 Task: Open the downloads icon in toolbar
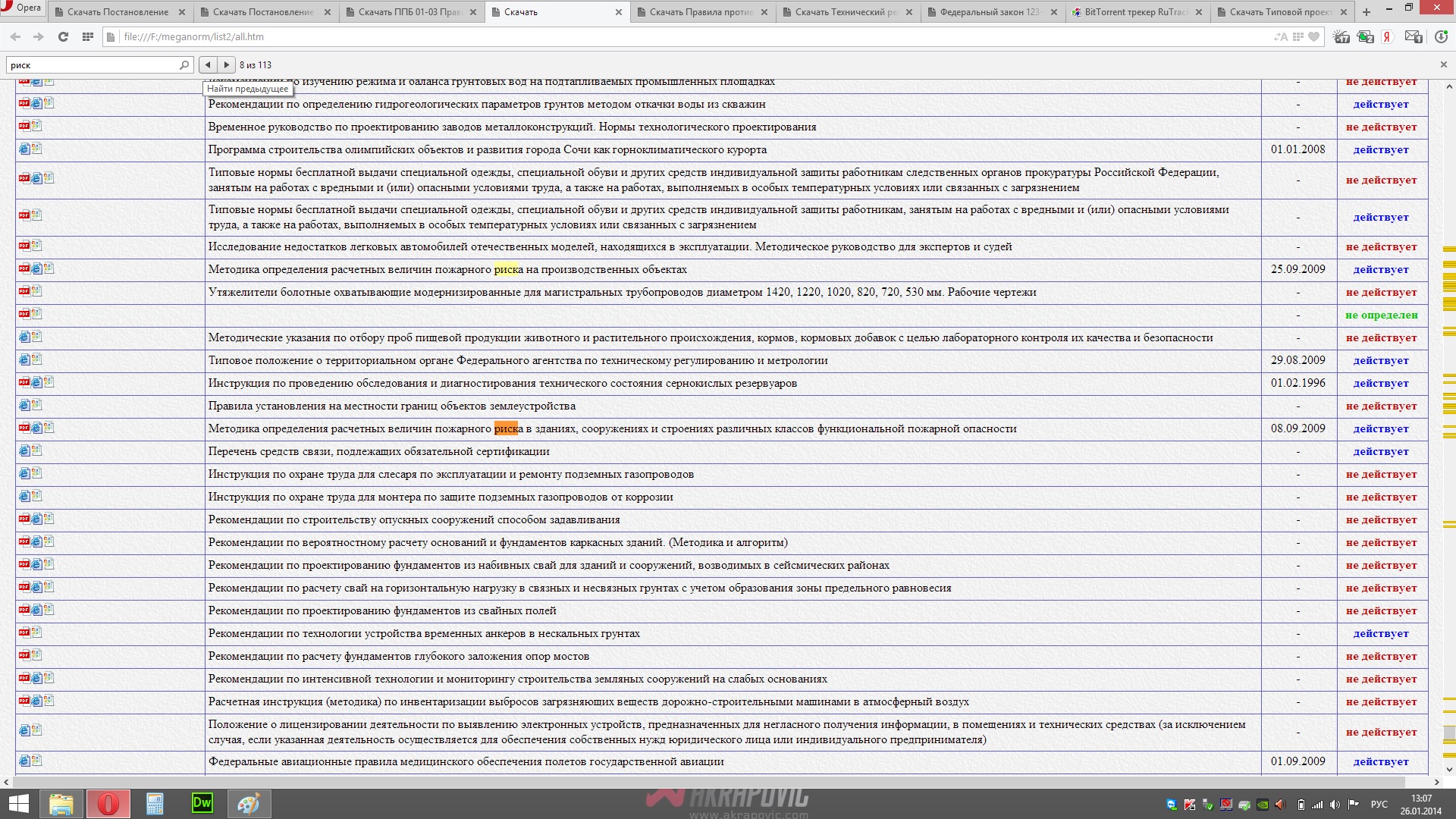pos(1441,36)
